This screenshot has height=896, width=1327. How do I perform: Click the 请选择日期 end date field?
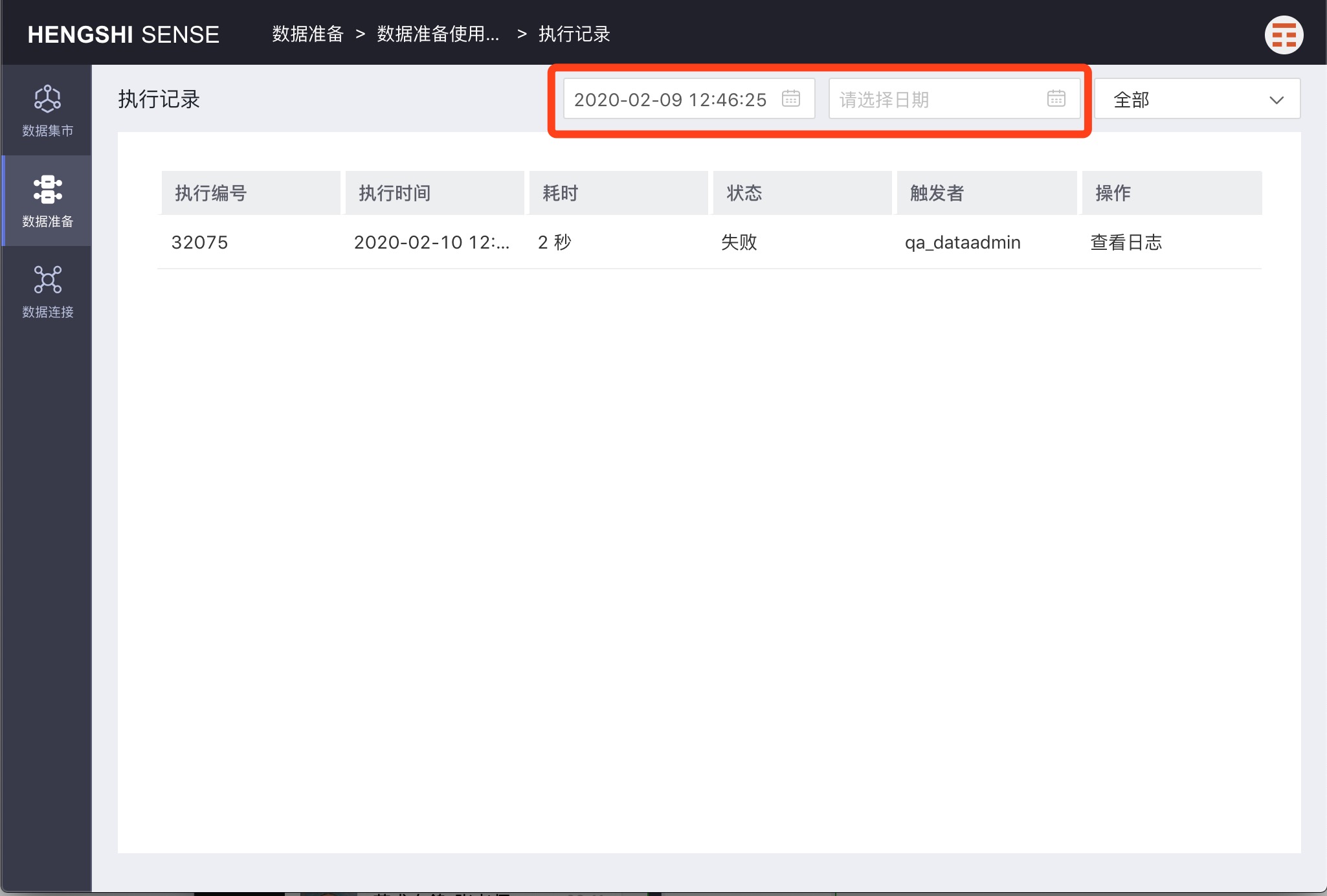point(954,98)
